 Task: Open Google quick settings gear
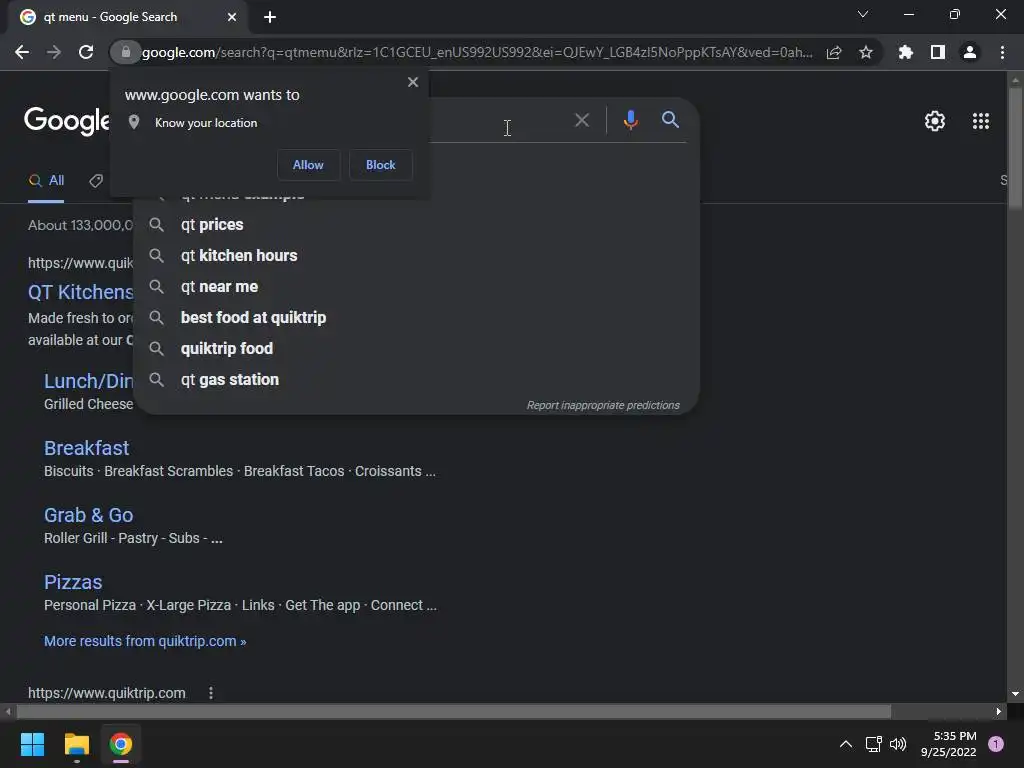(x=935, y=121)
